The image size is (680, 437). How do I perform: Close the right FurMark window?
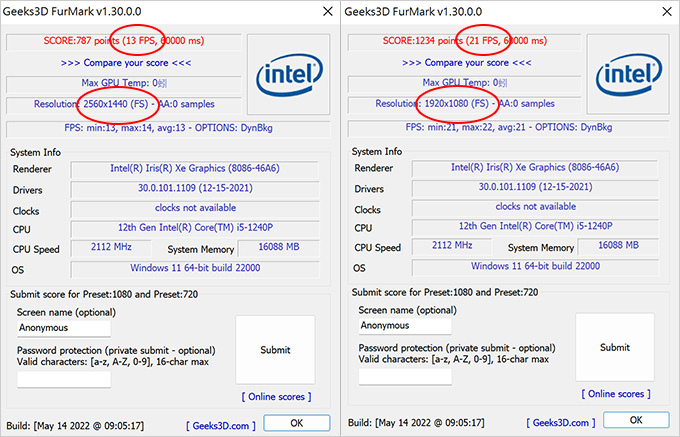pyautogui.click(x=667, y=11)
